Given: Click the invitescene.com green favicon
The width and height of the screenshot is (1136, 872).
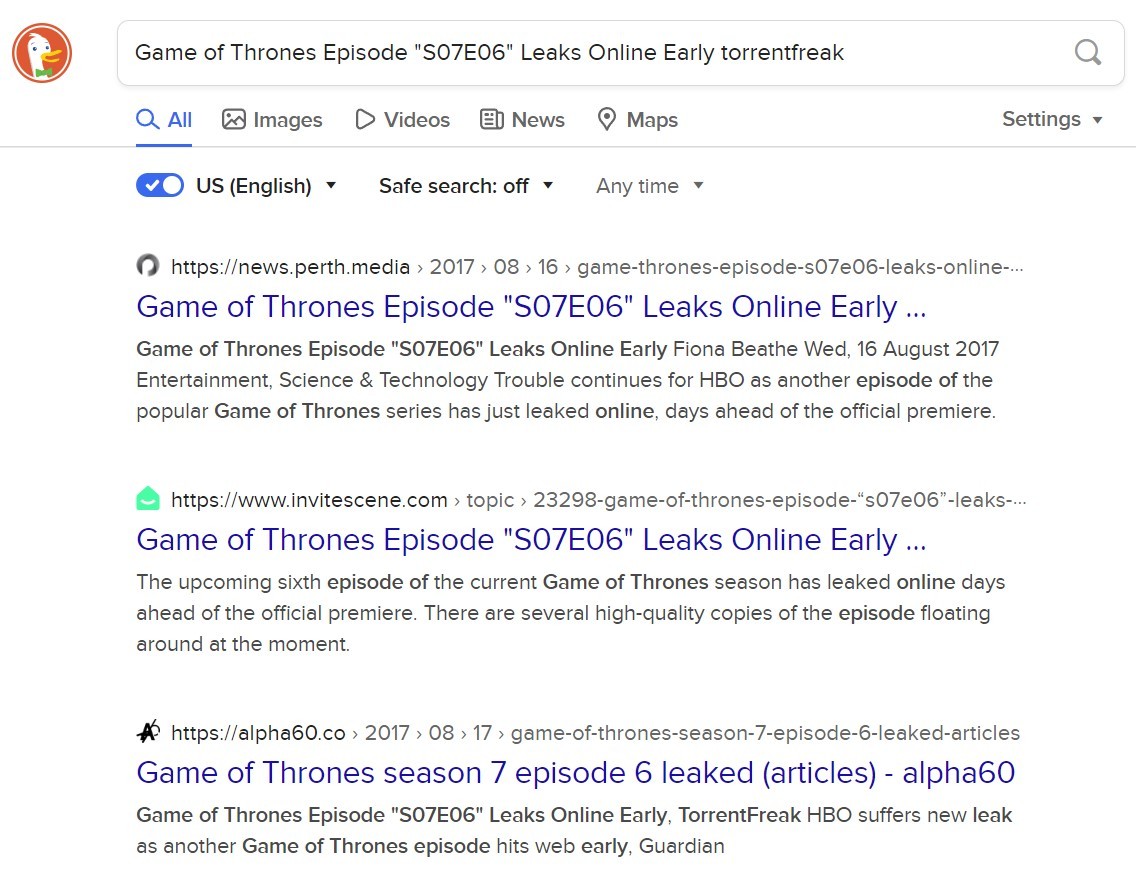Looking at the screenshot, I should pyautogui.click(x=148, y=499).
